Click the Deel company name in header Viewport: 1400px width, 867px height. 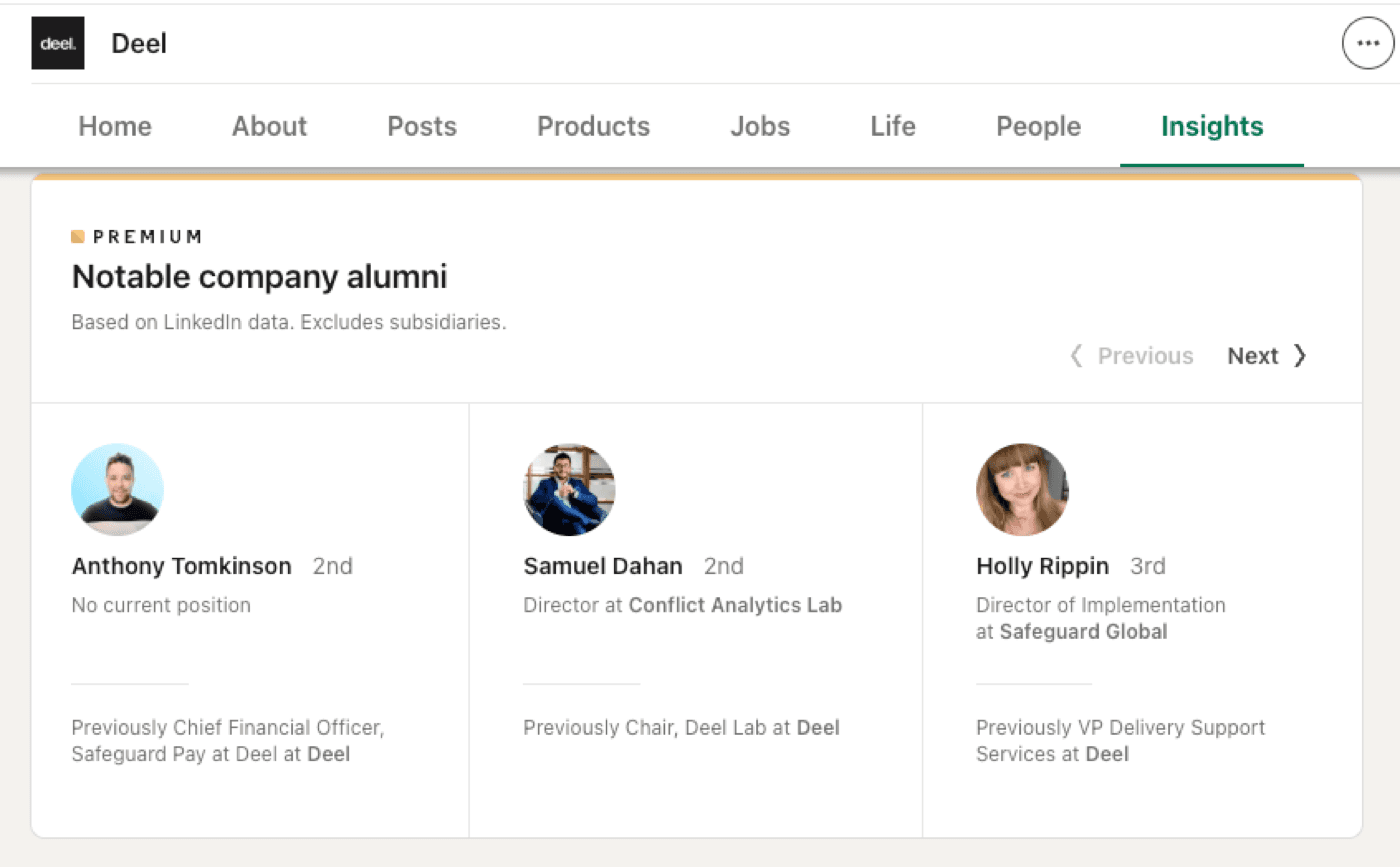(x=139, y=44)
